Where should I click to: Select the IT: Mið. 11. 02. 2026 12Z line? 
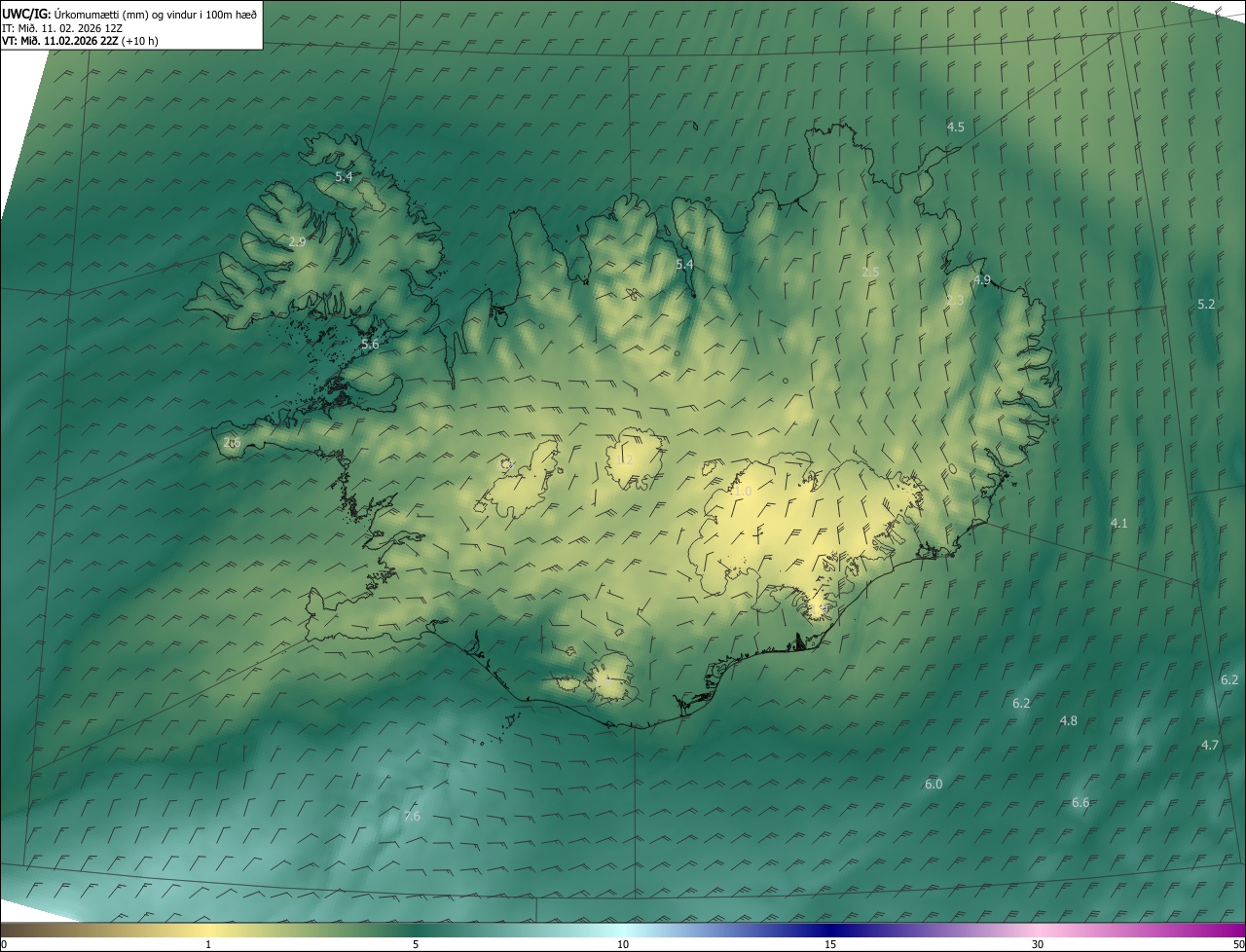(x=62, y=27)
